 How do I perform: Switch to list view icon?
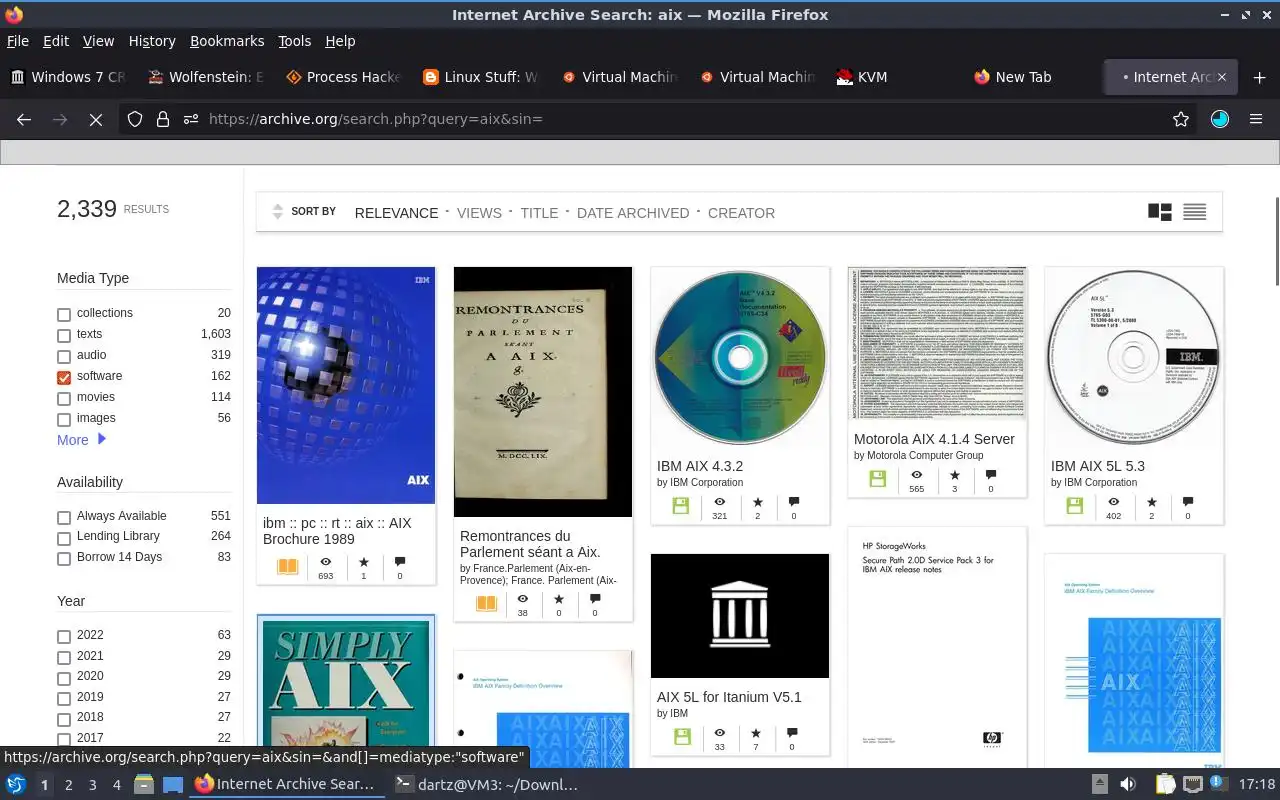pos(1194,212)
